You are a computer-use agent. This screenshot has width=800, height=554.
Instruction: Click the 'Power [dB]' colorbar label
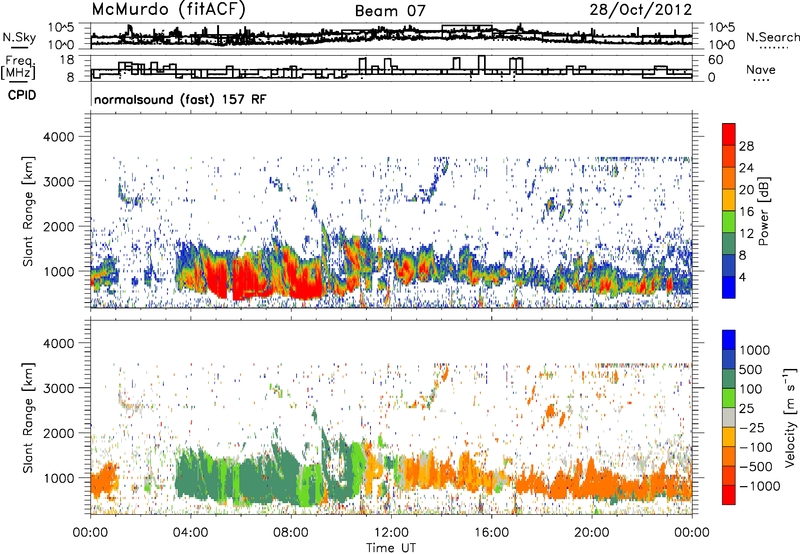click(764, 211)
